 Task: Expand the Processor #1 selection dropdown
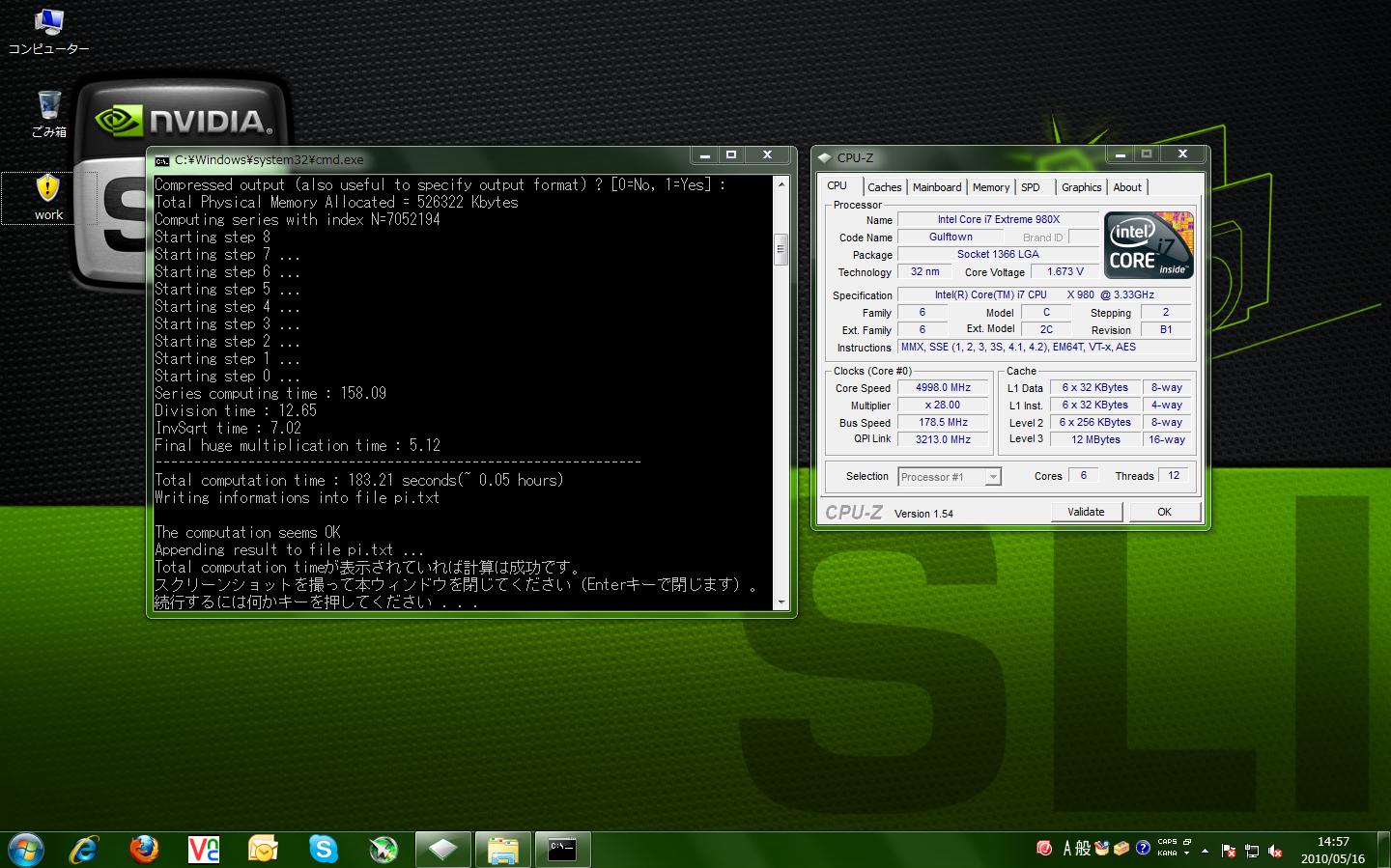[x=992, y=477]
